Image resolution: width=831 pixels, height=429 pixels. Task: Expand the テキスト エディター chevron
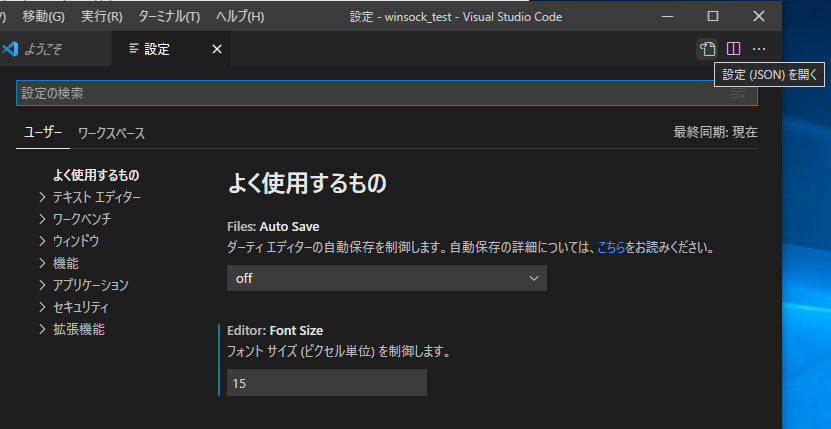click(43, 197)
